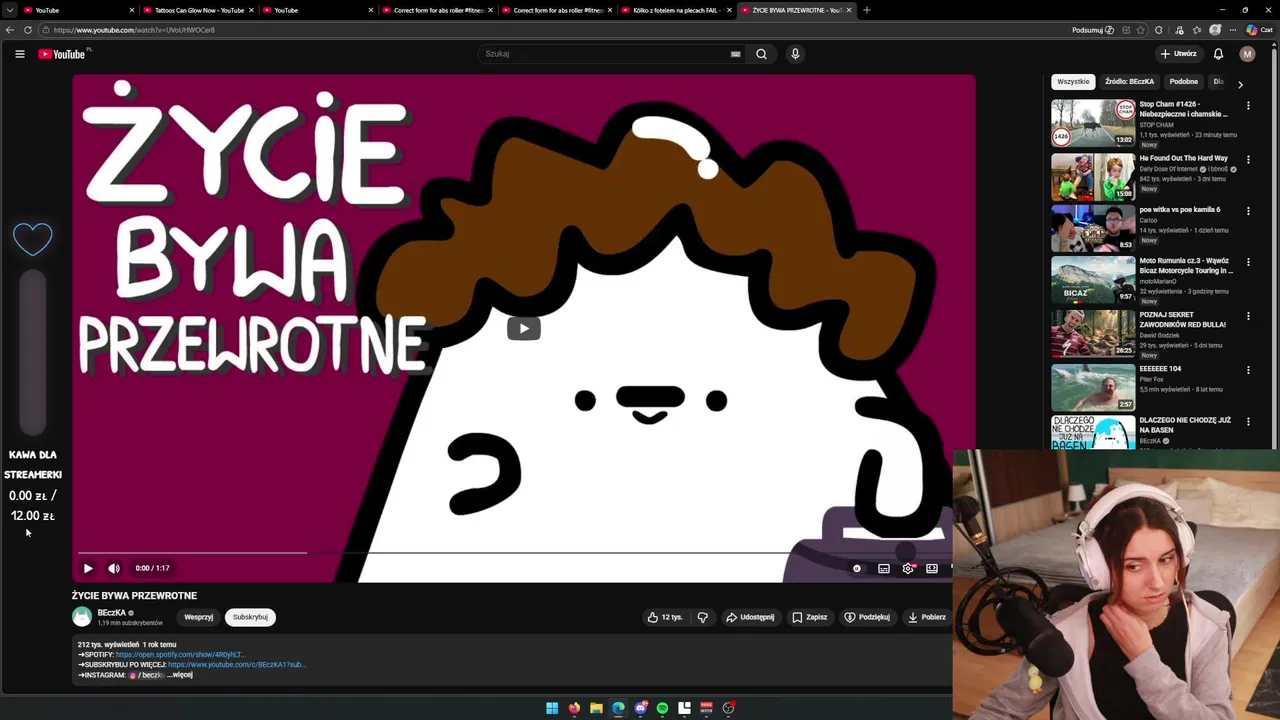This screenshot has width=1280, height=720.
Task: Open YouTube notifications bell
Action: point(1218,54)
